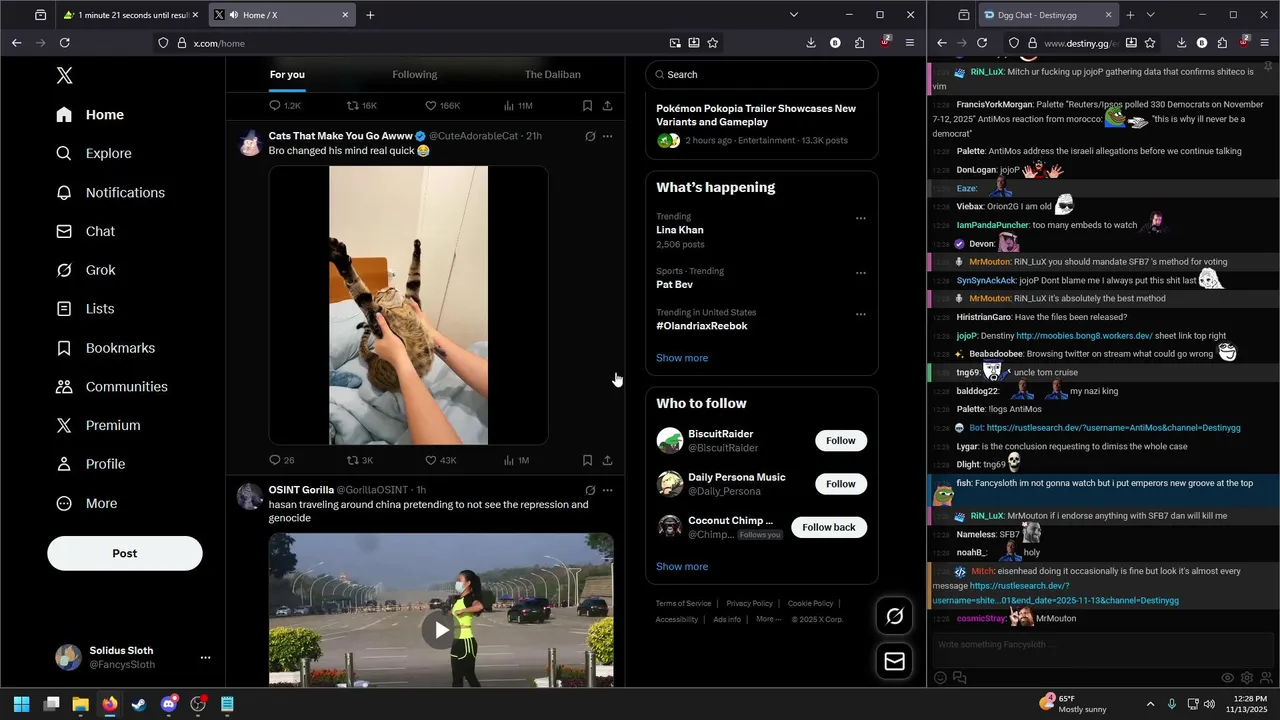Open Steam from the taskbar
1280x720 pixels.
tap(139, 704)
